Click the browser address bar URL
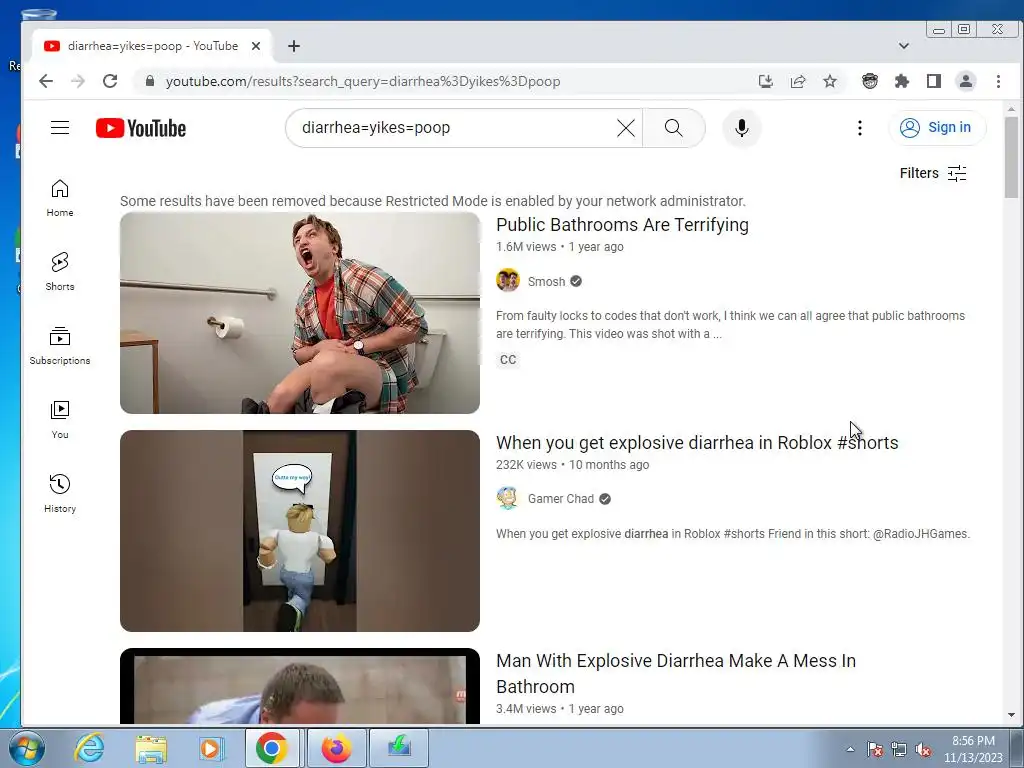 pyautogui.click(x=362, y=81)
